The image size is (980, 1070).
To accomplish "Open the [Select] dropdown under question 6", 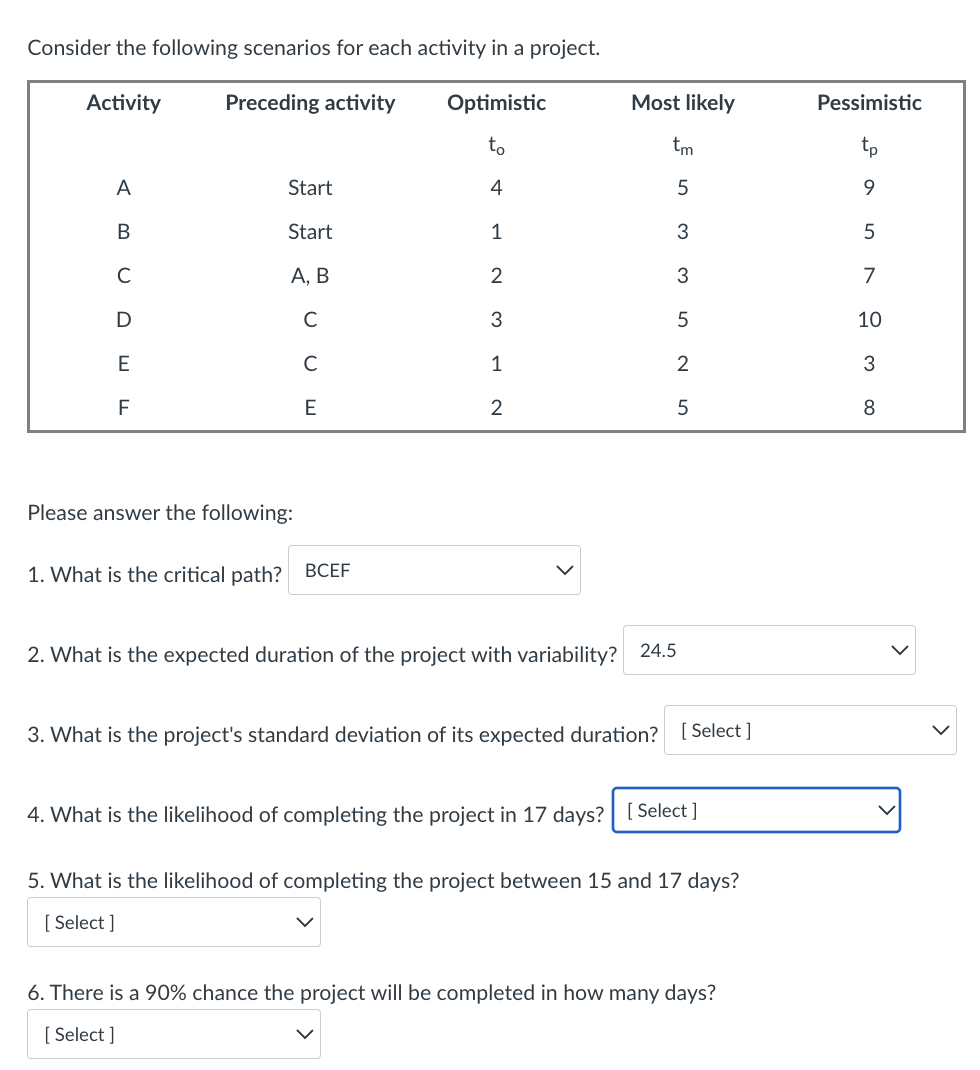I will tap(174, 1034).
